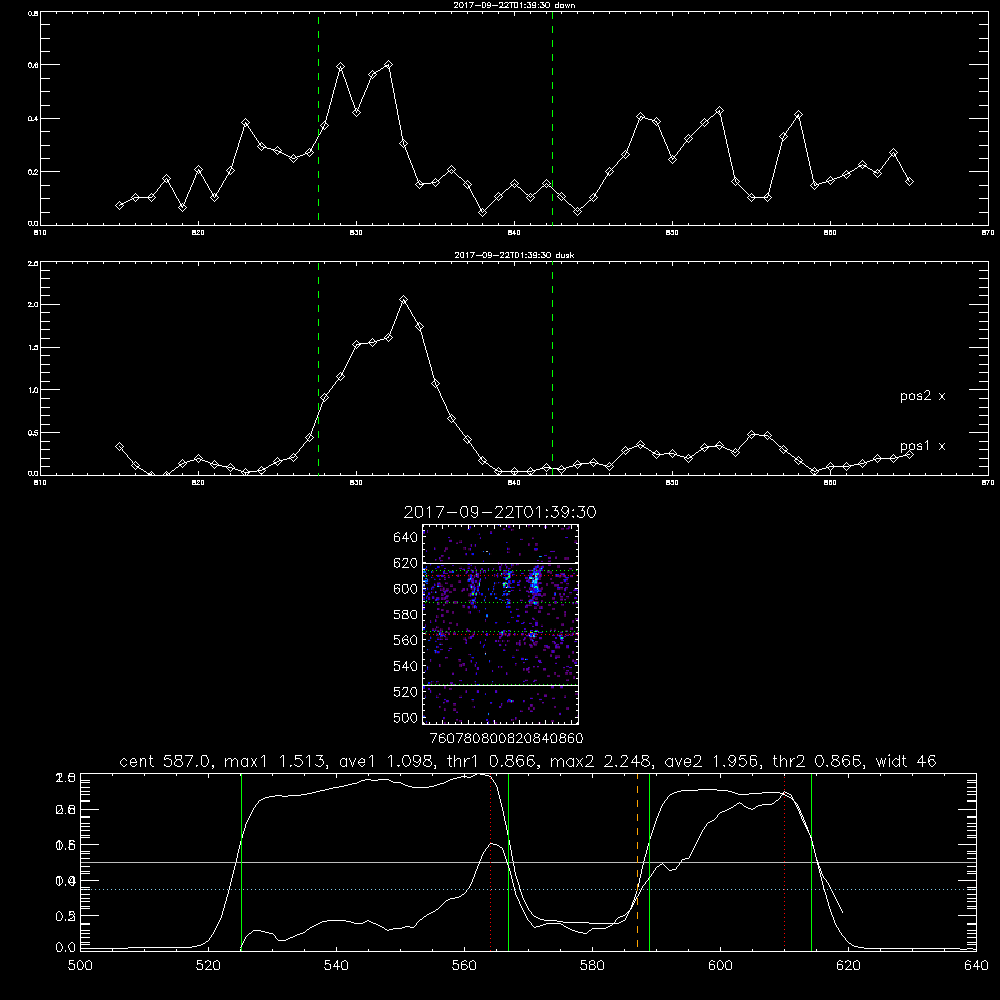The image size is (1000, 1000).
Task: Click the solid horizontal threshold line in bottom plot
Action: [x=529, y=862]
